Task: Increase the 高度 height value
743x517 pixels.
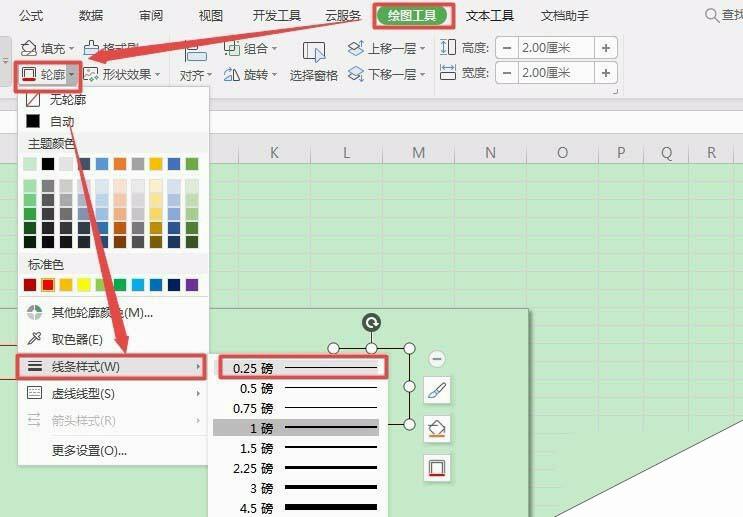Action: 606,48
